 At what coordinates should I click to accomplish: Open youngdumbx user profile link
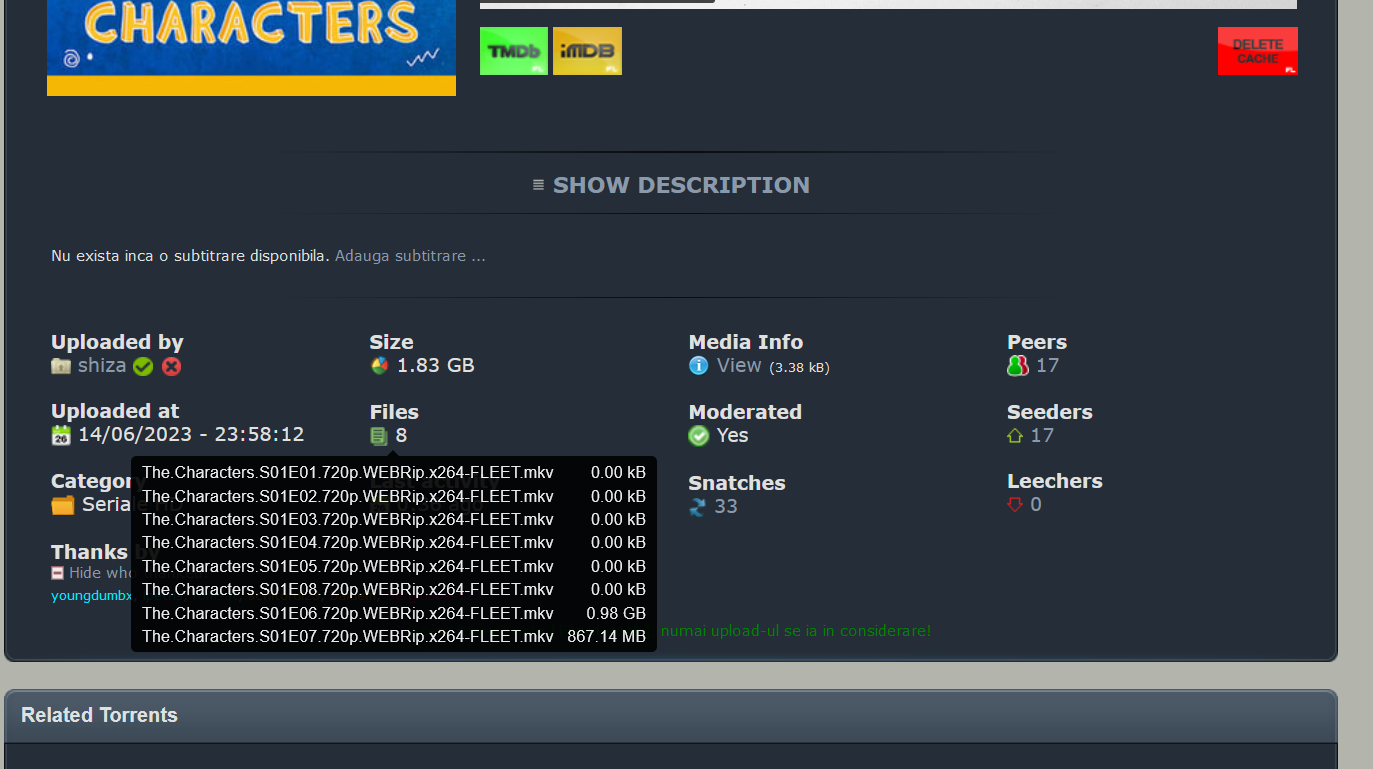(x=91, y=596)
